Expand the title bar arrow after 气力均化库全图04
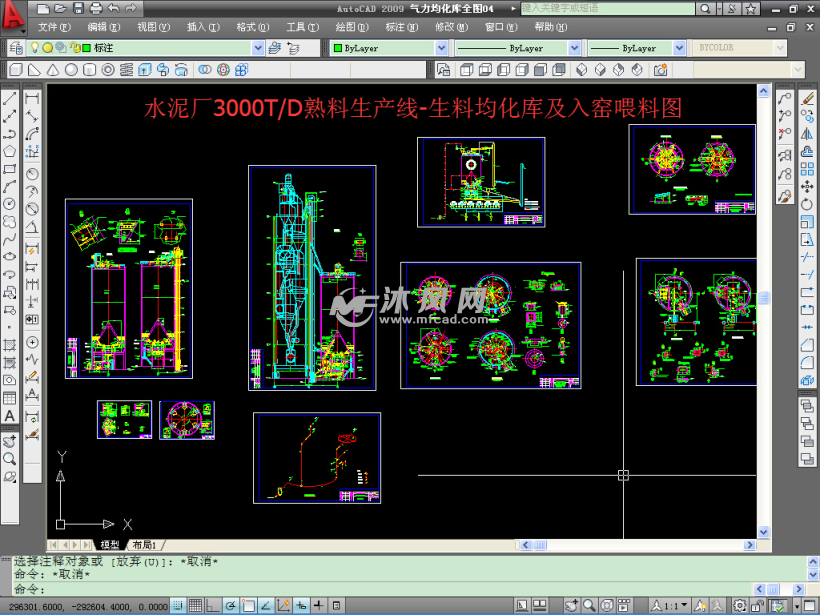This screenshot has width=820, height=615. point(513,8)
